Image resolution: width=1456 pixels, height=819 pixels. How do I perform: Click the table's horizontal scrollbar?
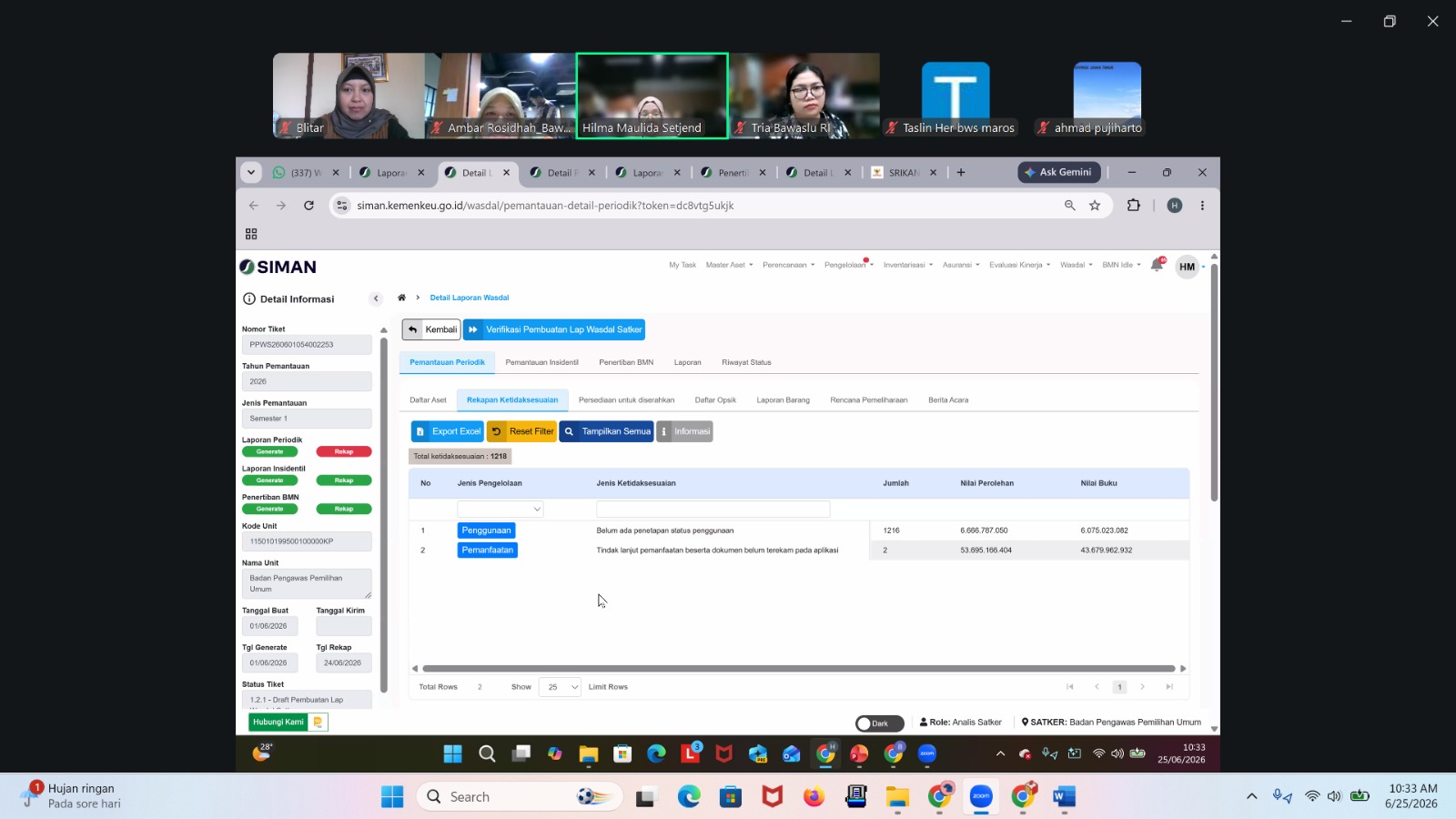[x=798, y=669]
